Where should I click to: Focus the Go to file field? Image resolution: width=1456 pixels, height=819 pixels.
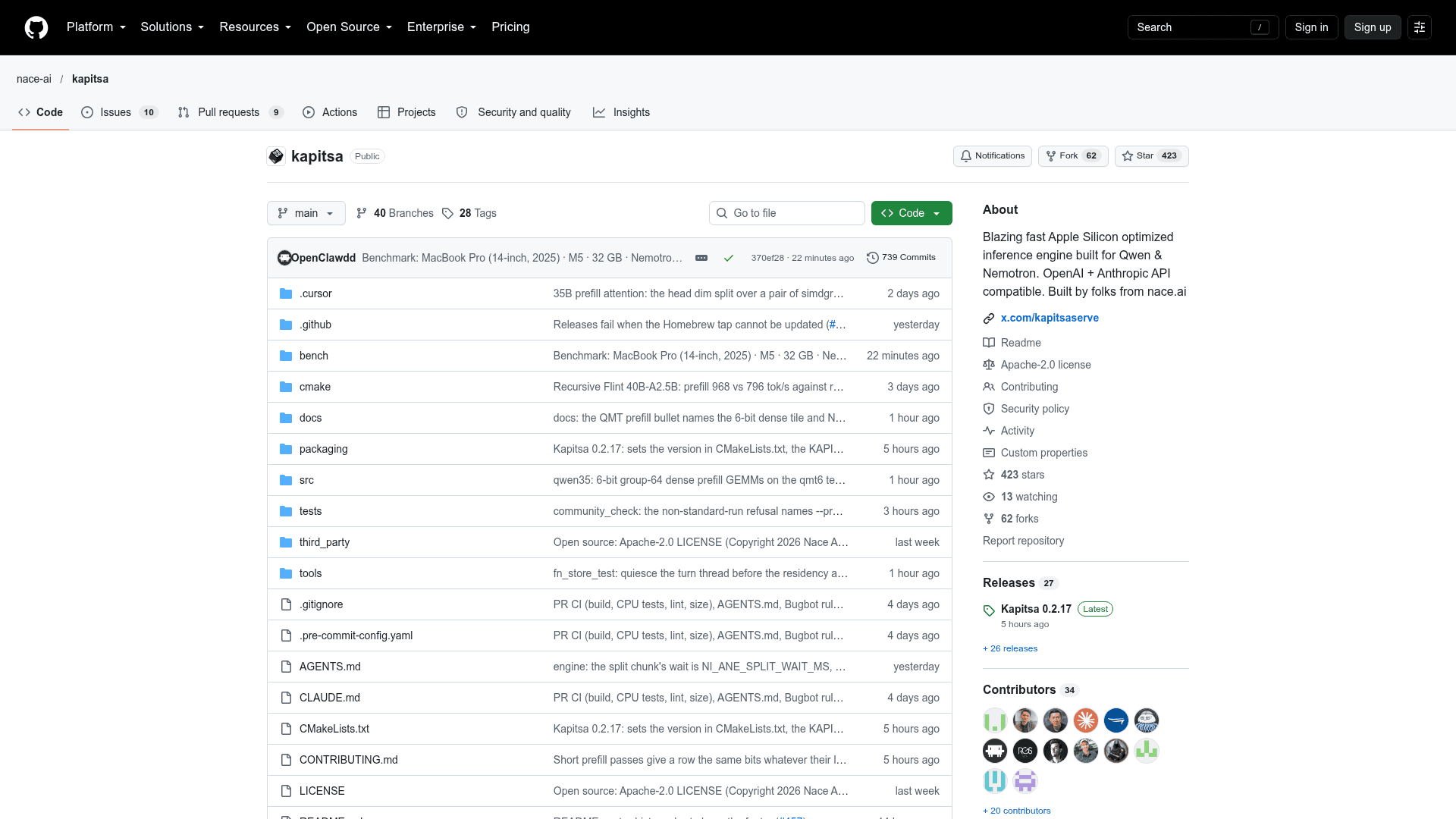pos(786,213)
